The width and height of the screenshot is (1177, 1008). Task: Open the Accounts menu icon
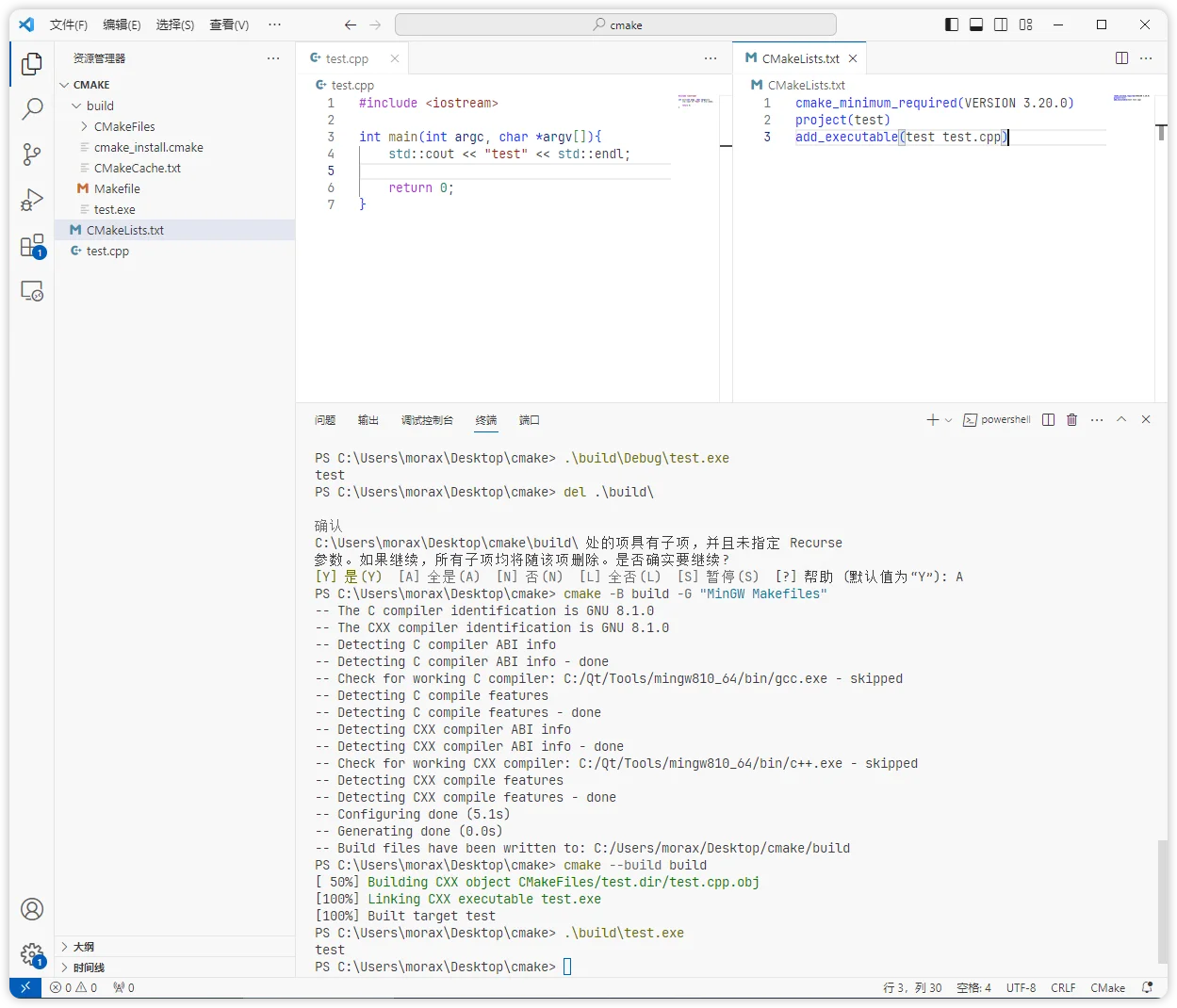pos(32,909)
